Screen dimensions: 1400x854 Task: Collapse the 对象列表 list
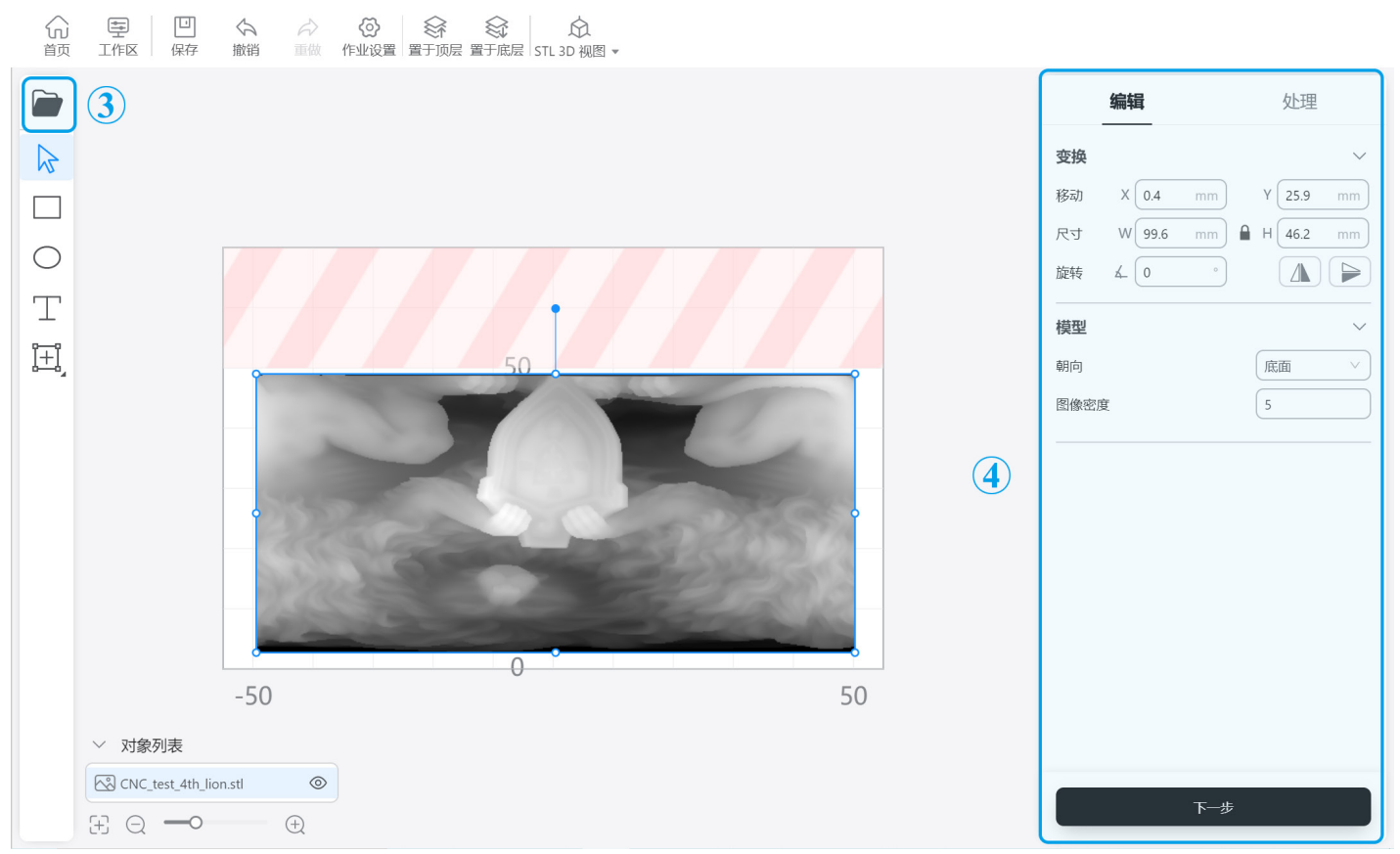pyautogui.click(x=99, y=745)
